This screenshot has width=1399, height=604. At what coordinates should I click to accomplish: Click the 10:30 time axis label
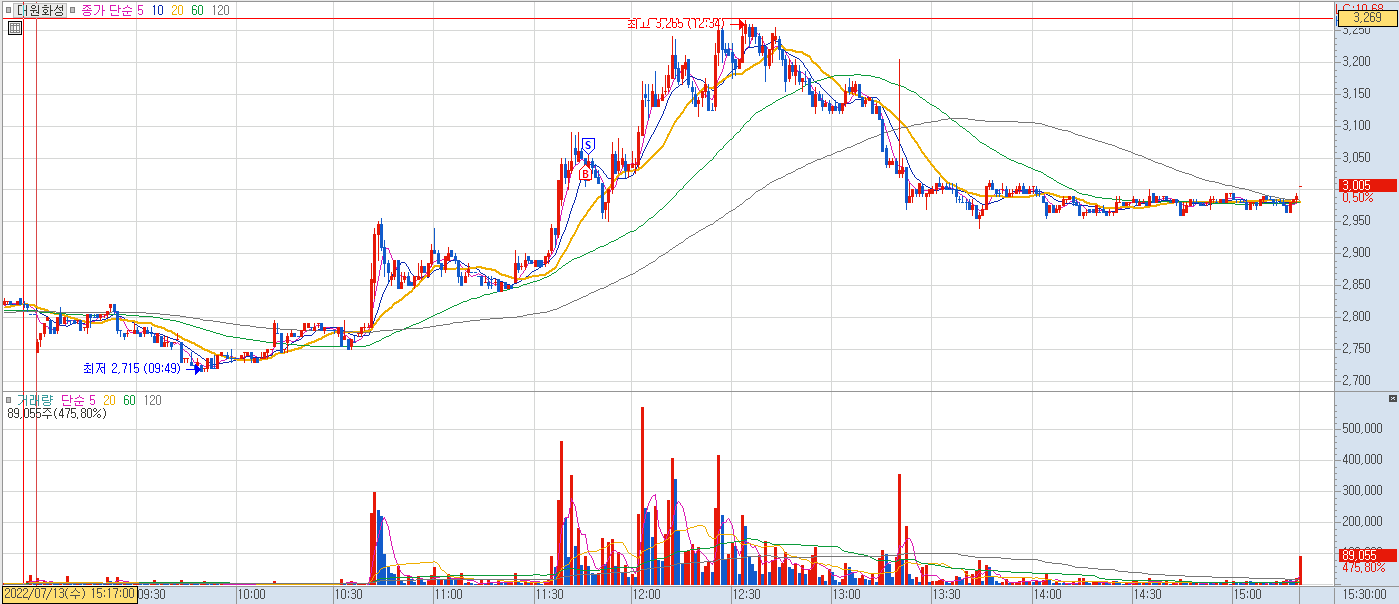click(x=348, y=594)
